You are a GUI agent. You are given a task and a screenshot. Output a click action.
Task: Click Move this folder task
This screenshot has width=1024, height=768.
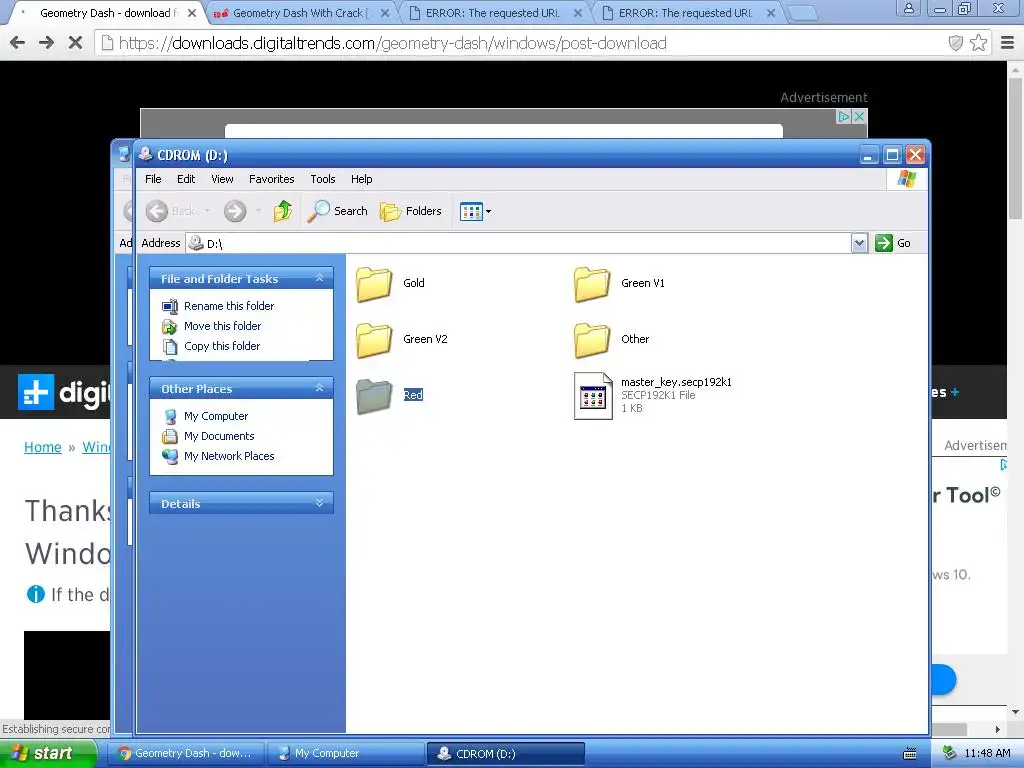pyautogui.click(x=222, y=326)
